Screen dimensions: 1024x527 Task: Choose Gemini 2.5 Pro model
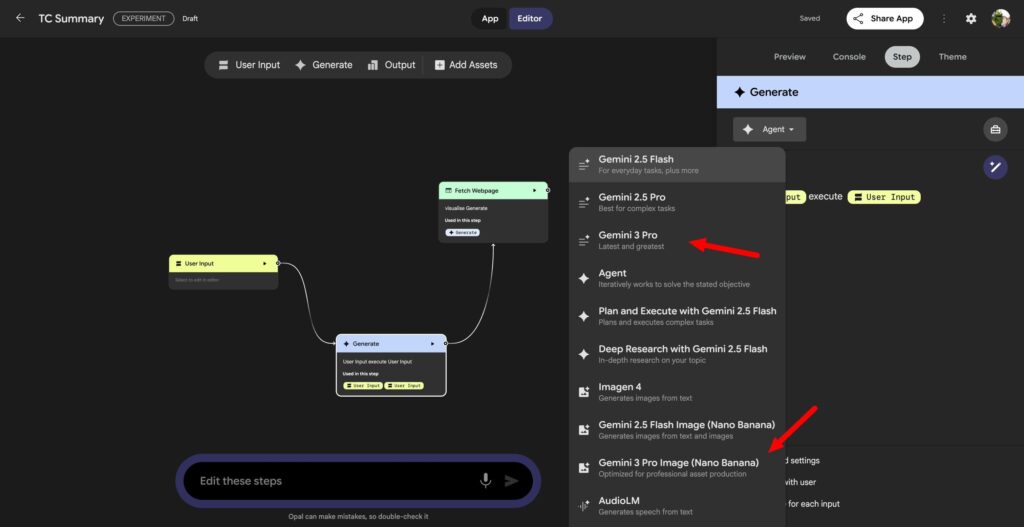[x=677, y=202]
